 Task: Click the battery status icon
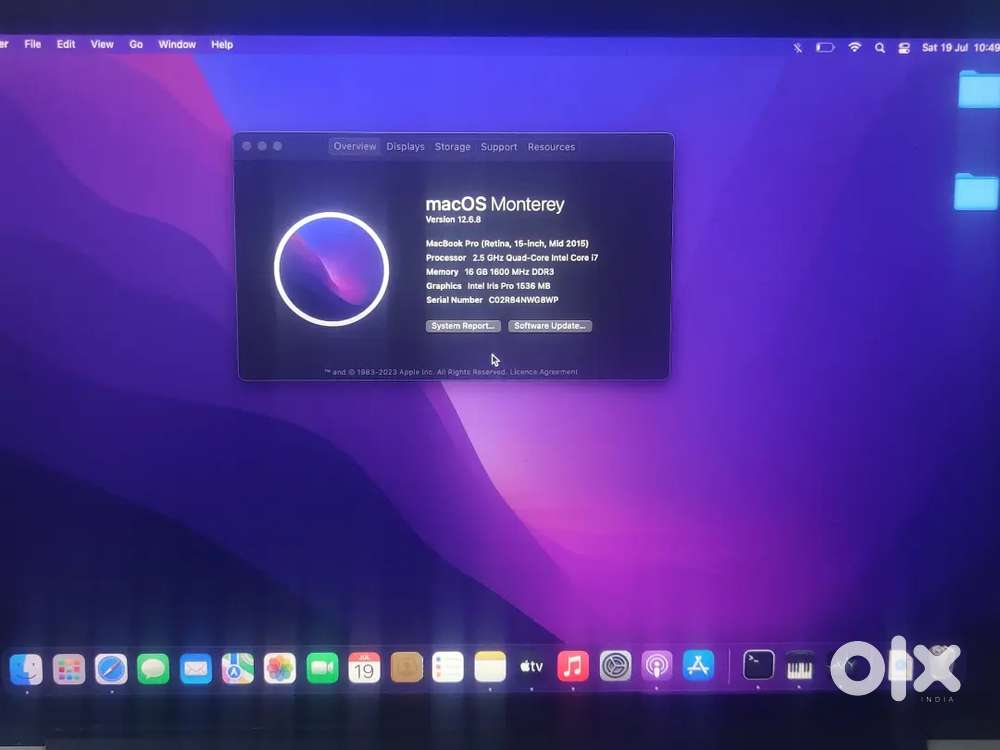tap(825, 47)
